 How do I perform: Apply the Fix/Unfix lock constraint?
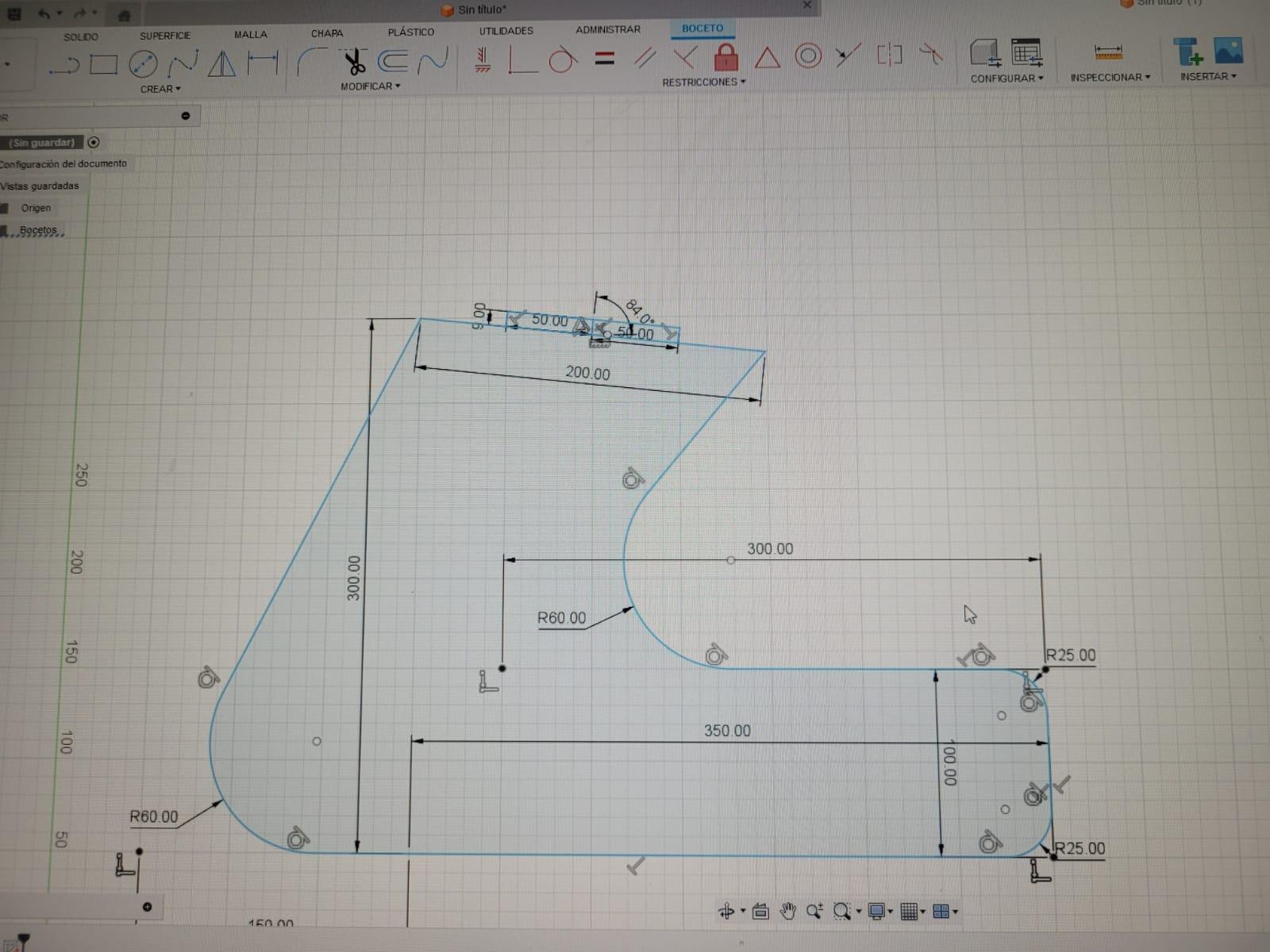[726, 56]
